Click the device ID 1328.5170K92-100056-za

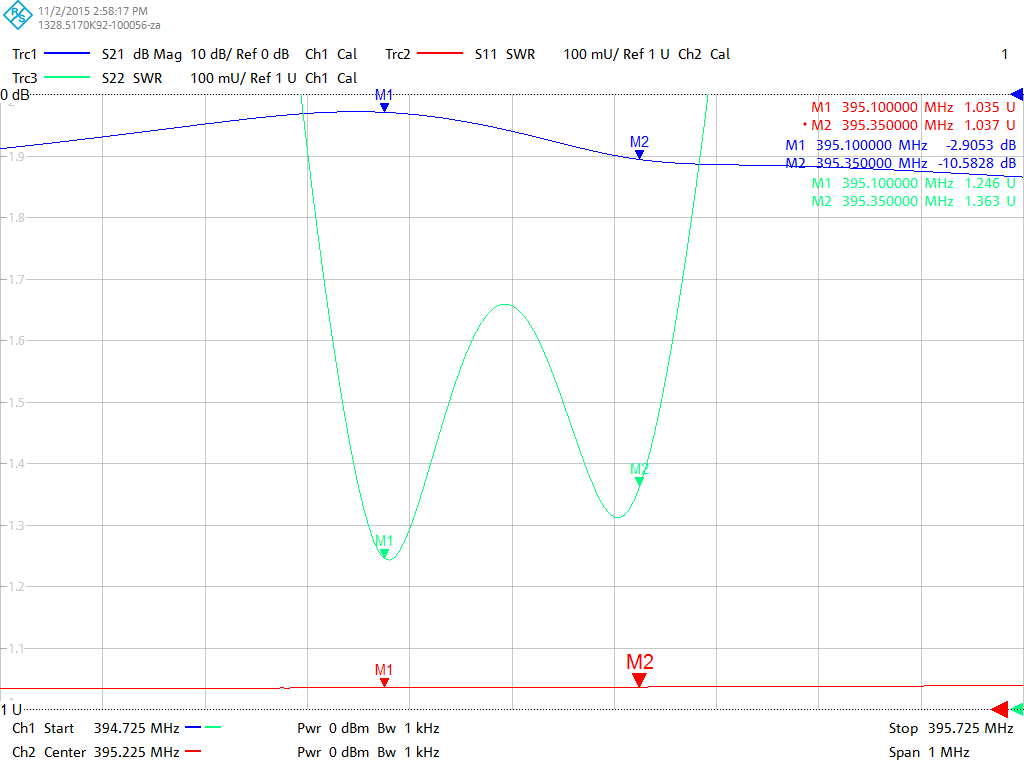point(99,25)
